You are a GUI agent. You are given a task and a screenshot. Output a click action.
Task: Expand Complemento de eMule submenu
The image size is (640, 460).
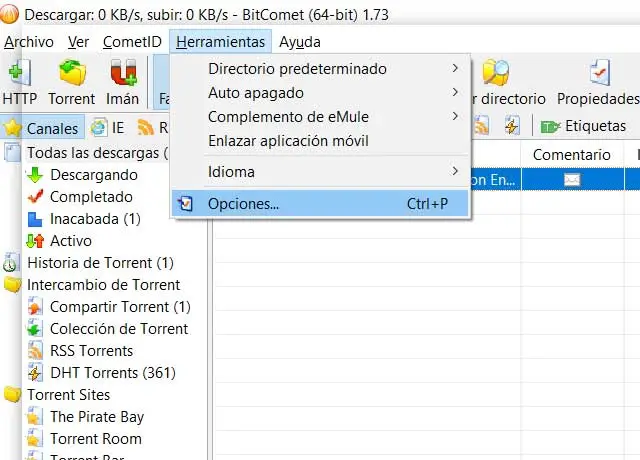321,117
